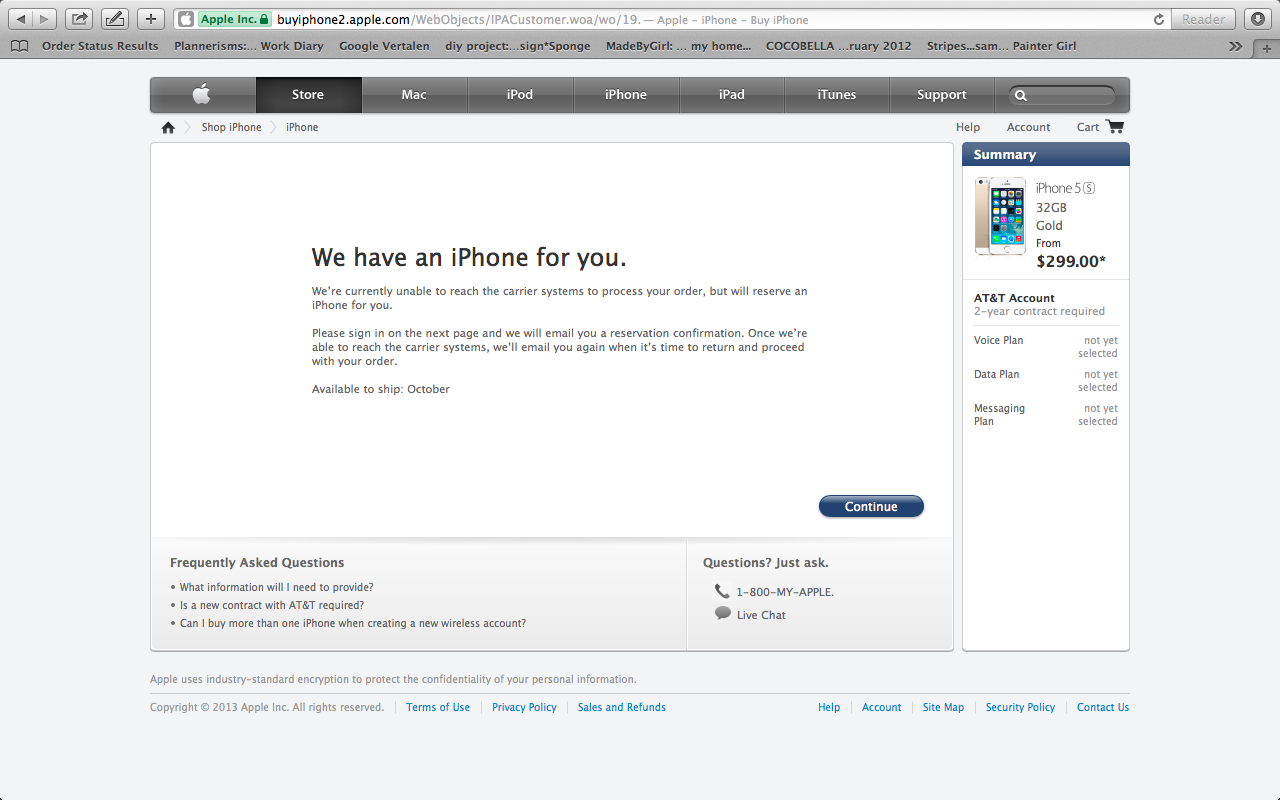Open the footer Account link
The image size is (1280, 800).
(x=882, y=707)
